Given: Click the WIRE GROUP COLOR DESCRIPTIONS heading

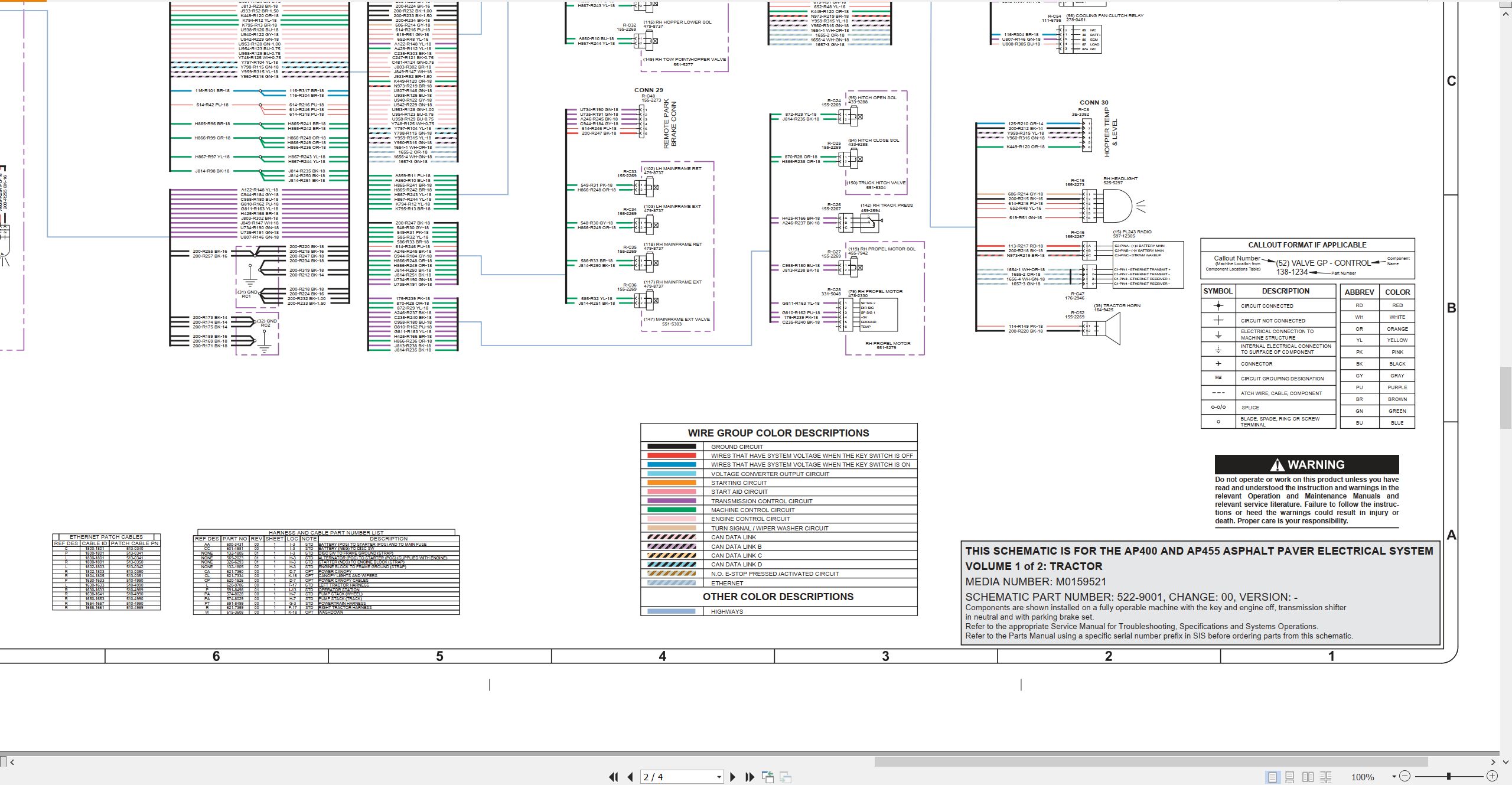Looking at the screenshot, I should click(x=778, y=433).
